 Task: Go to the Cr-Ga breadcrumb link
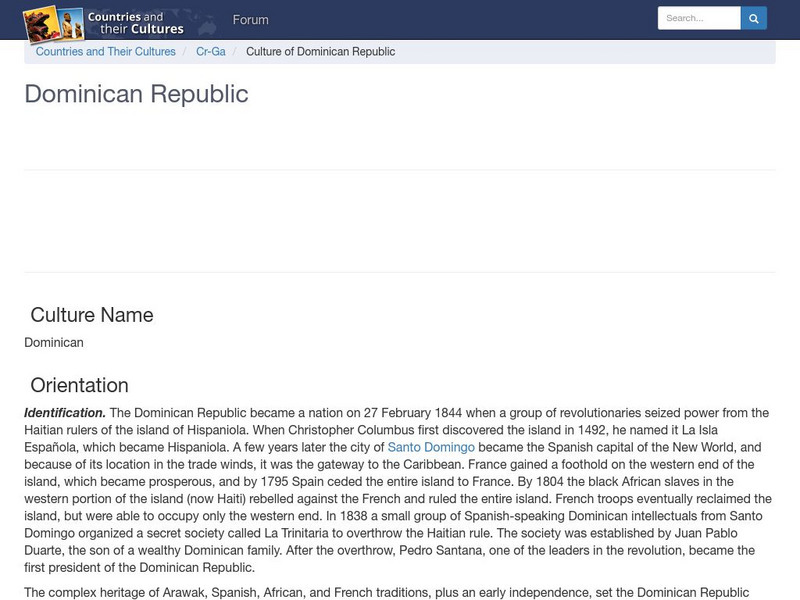(x=211, y=52)
